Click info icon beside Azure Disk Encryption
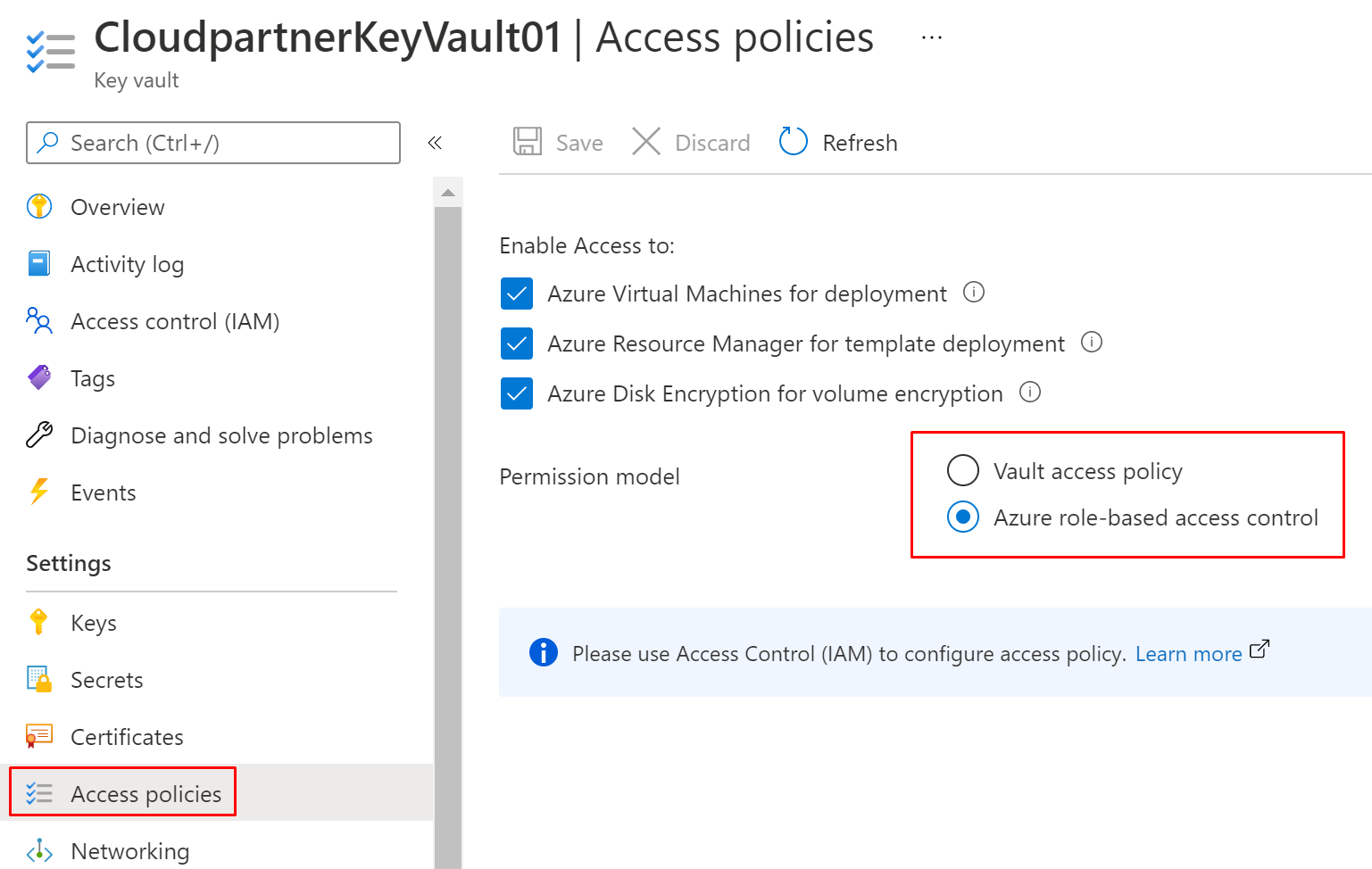 1030,393
